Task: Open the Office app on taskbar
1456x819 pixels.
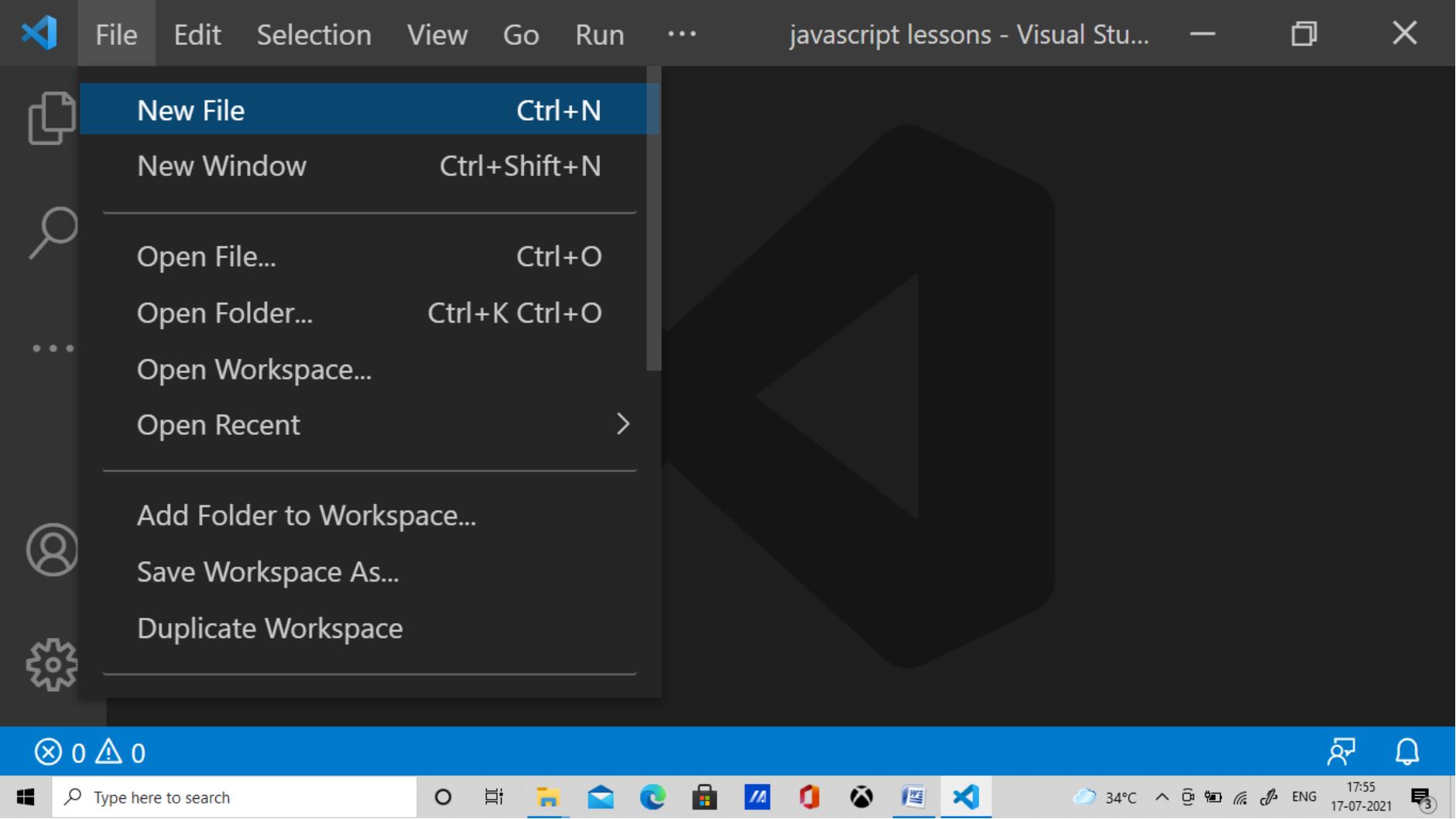Action: coord(809,797)
